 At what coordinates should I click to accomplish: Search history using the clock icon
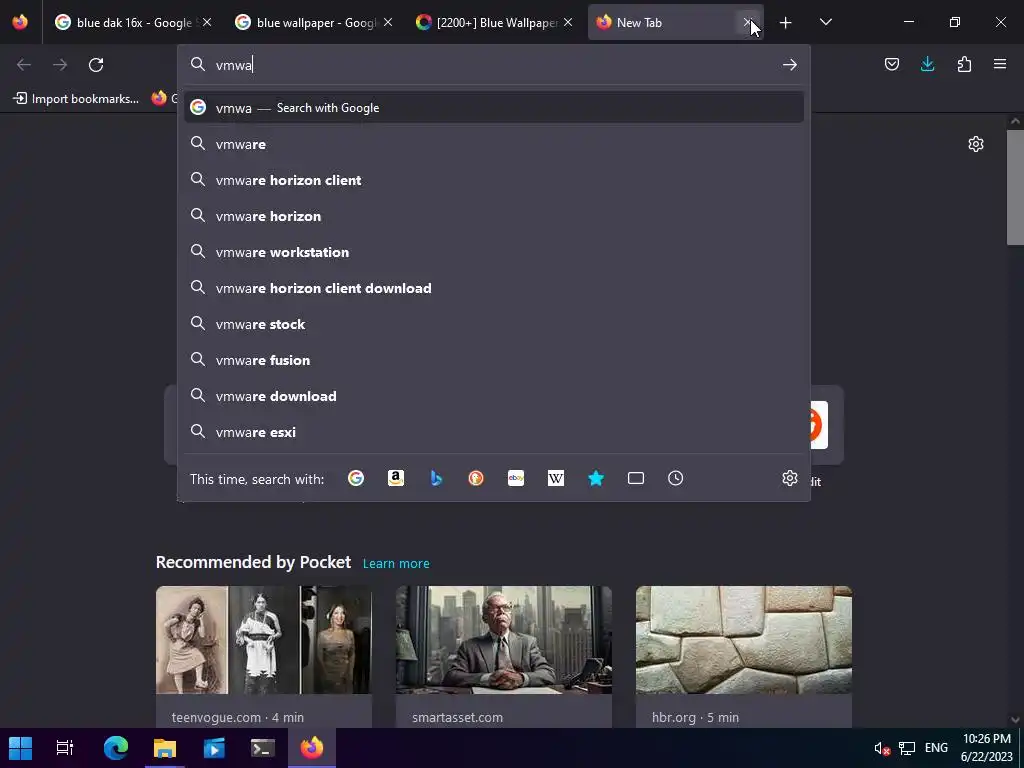(675, 478)
